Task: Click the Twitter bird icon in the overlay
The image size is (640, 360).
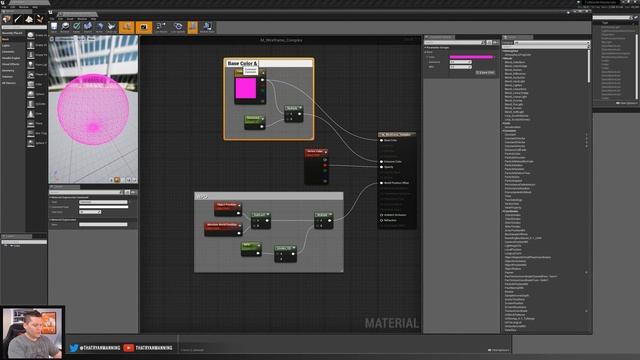Action: [74, 348]
